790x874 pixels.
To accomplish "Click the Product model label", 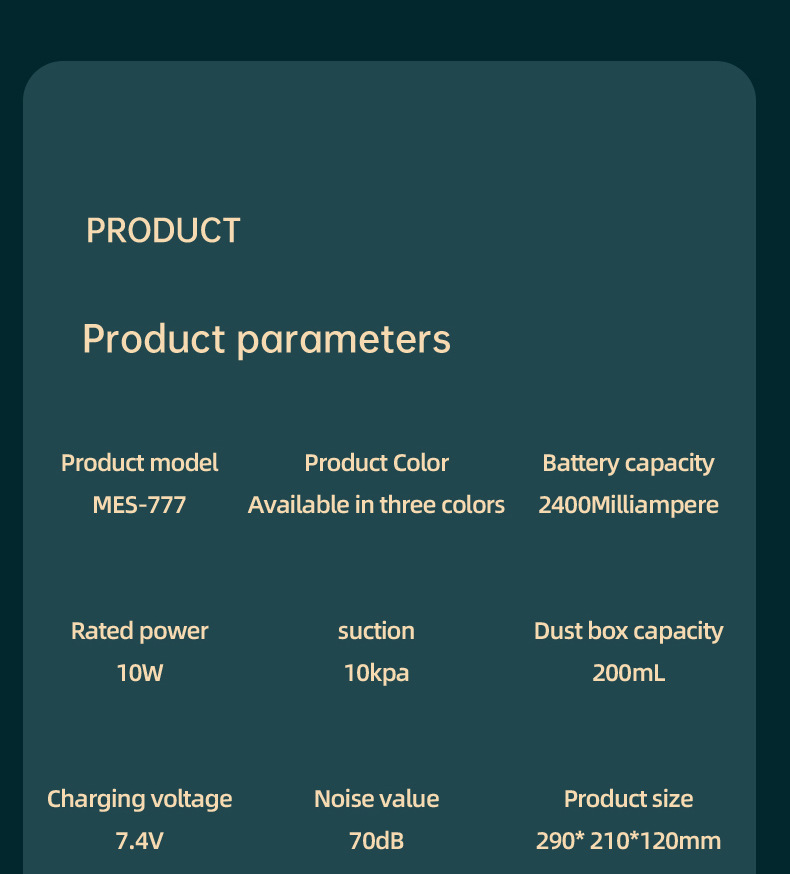I will coord(139,463).
